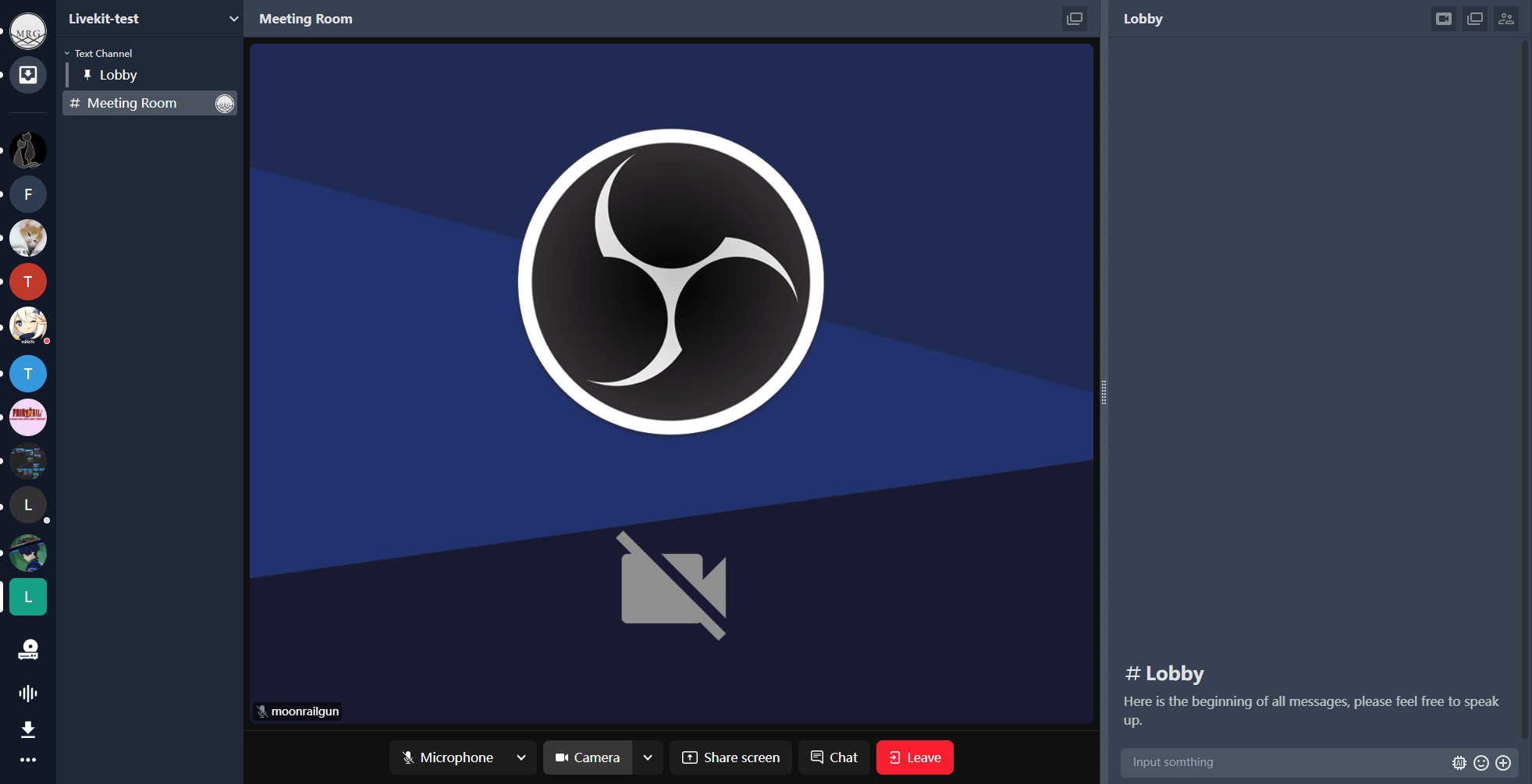Open the MRG server avatar
The width and height of the screenshot is (1532, 784).
pos(28,31)
